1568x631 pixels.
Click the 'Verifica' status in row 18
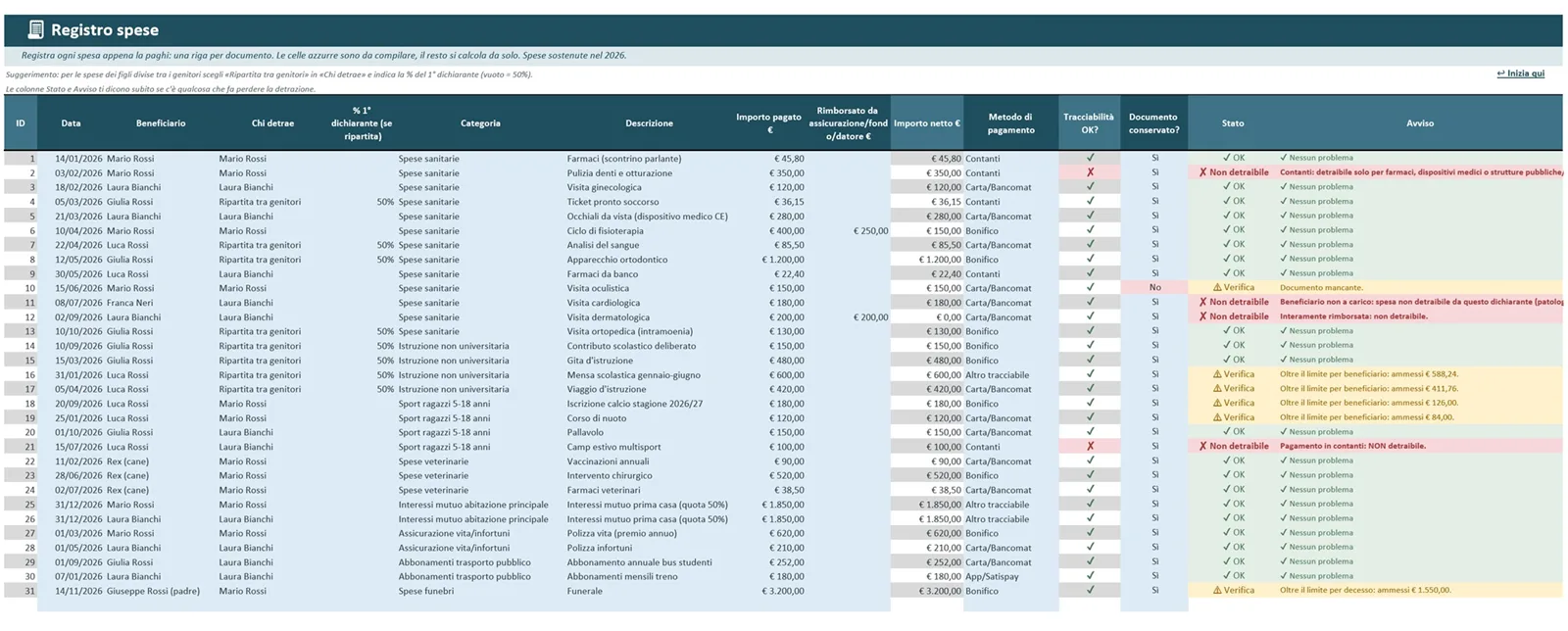click(1233, 403)
